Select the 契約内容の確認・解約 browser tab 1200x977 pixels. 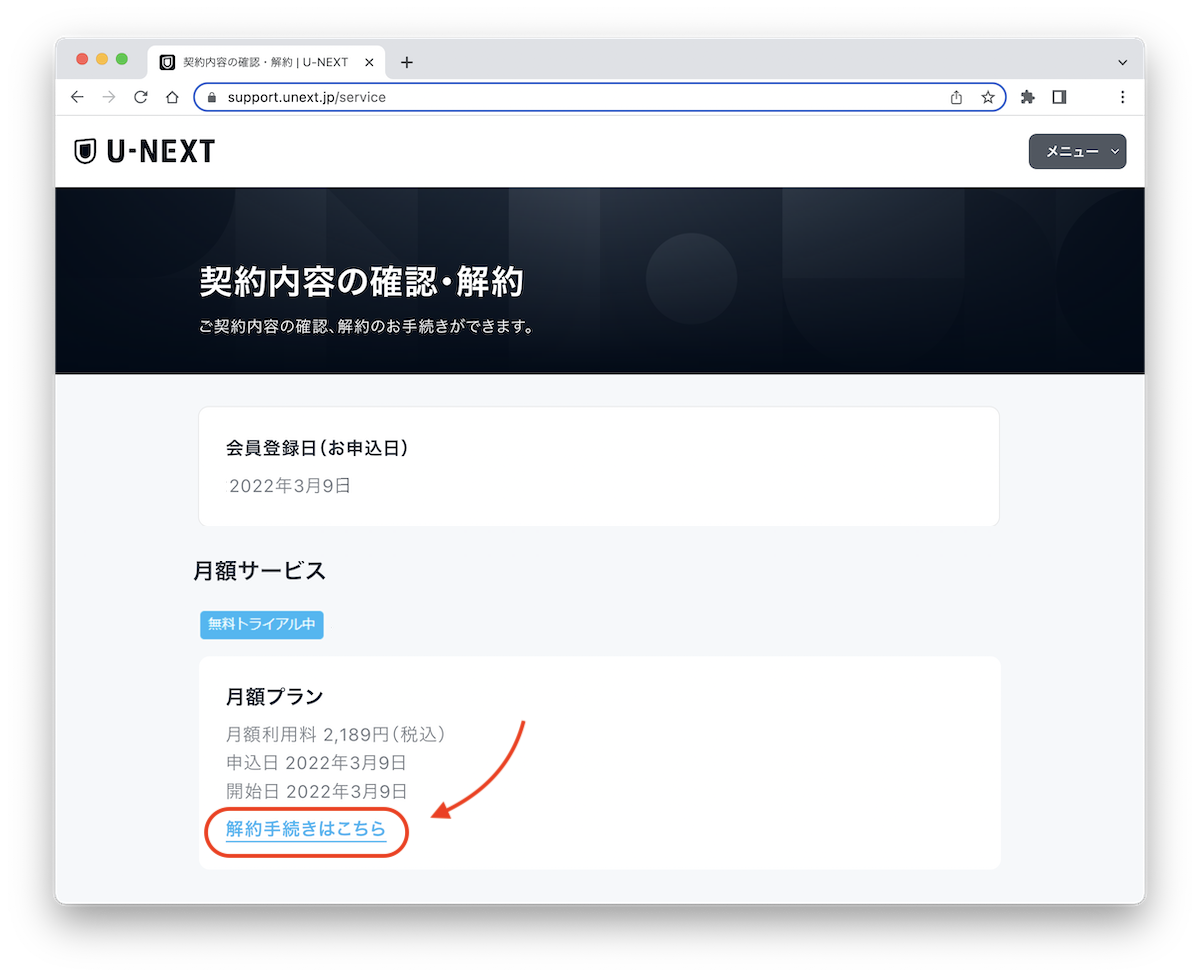pyautogui.click(x=260, y=61)
